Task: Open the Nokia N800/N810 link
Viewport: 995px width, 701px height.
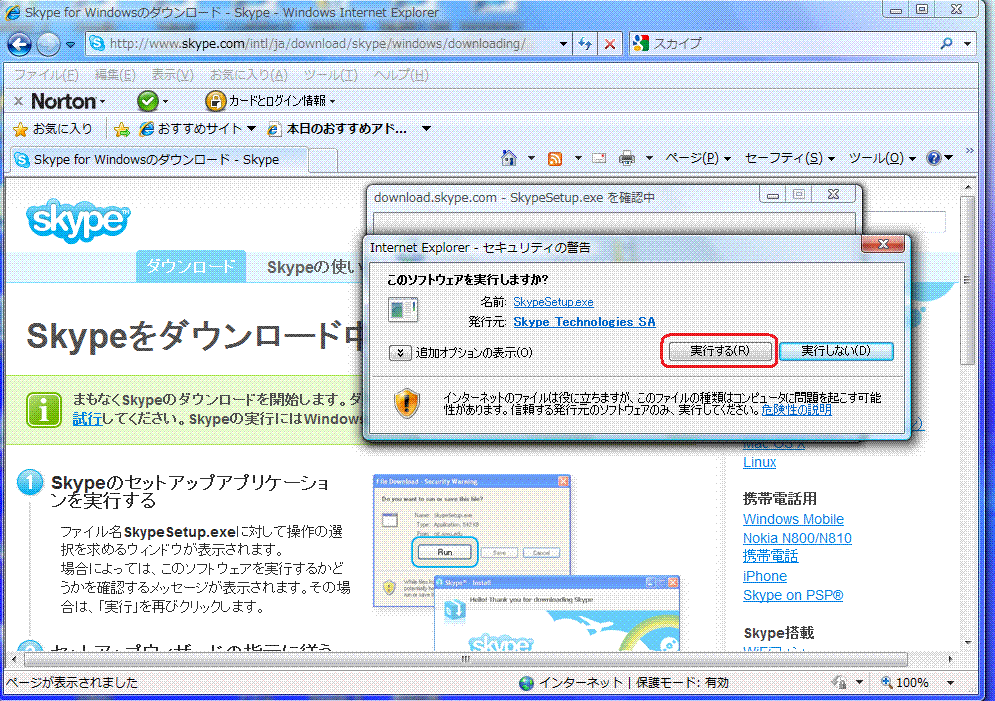Action: point(797,538)
